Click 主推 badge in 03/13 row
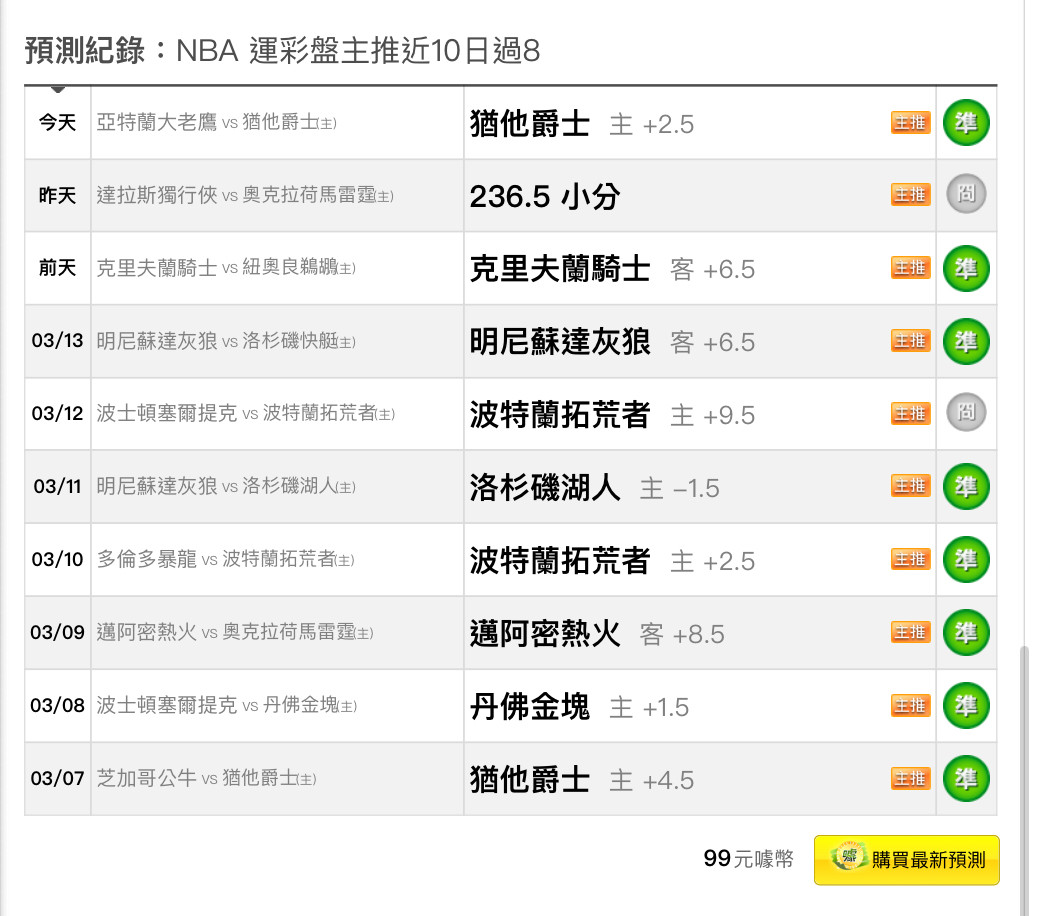The height and width of the screenshot is (916, 1038). pos(911,340)
